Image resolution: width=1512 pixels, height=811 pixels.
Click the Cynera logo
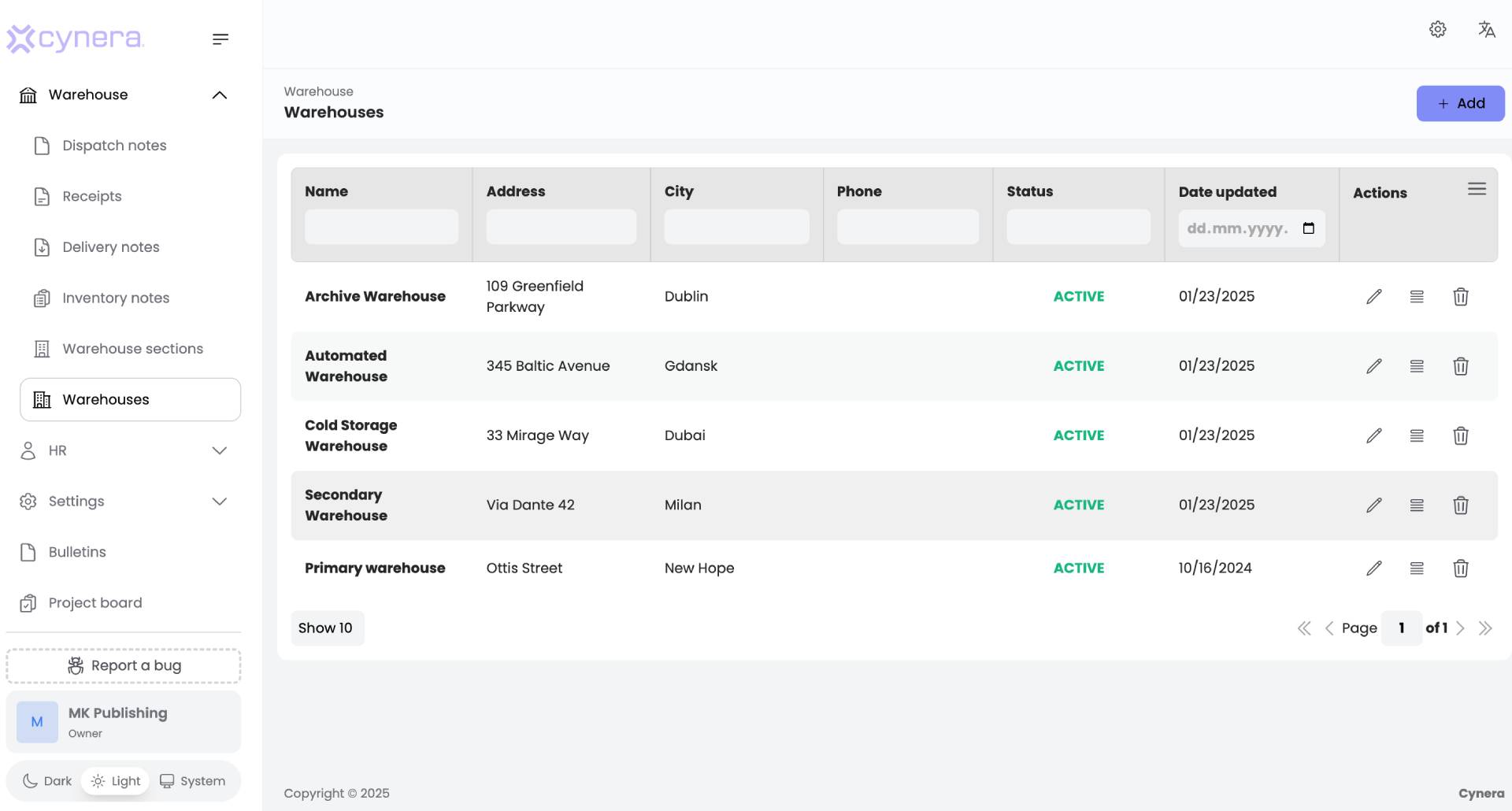76,38
